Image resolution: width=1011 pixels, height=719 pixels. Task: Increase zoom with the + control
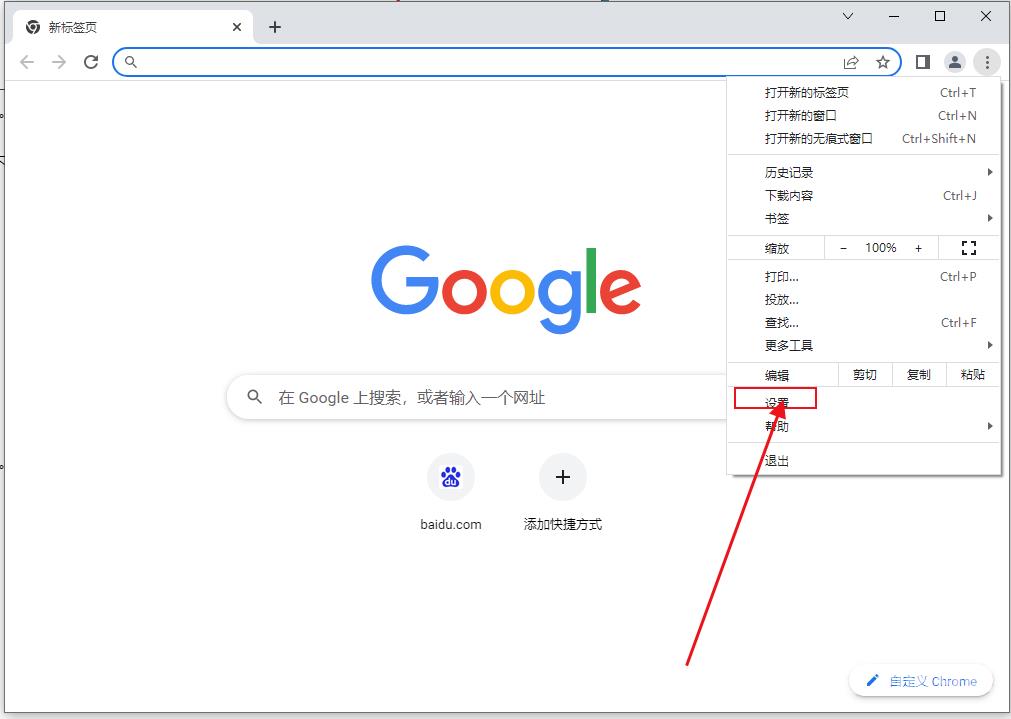(x=919, y=247)
